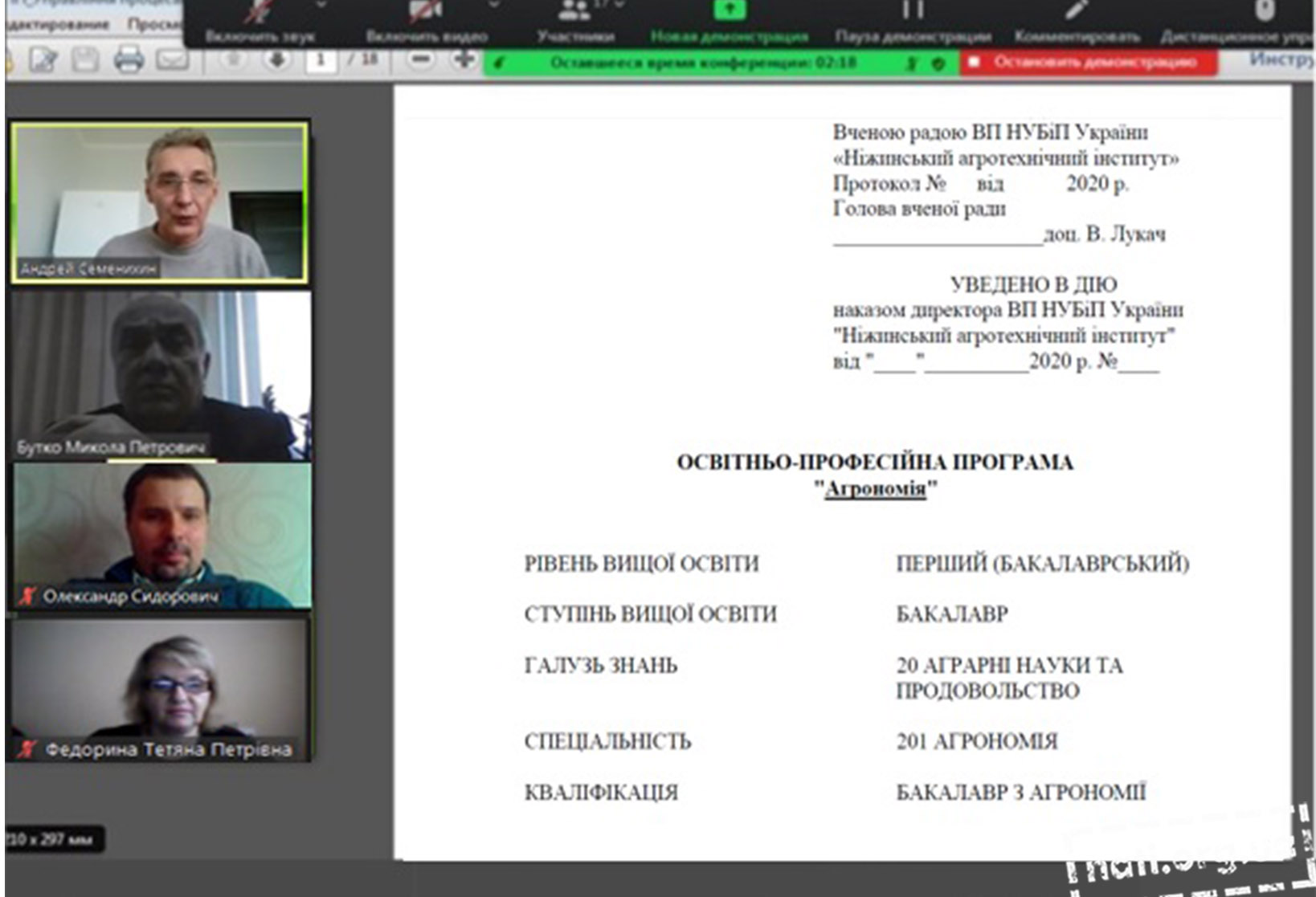
Task: Expand video options arrow next to Включить видео
Action: click(x=493, y=5)
